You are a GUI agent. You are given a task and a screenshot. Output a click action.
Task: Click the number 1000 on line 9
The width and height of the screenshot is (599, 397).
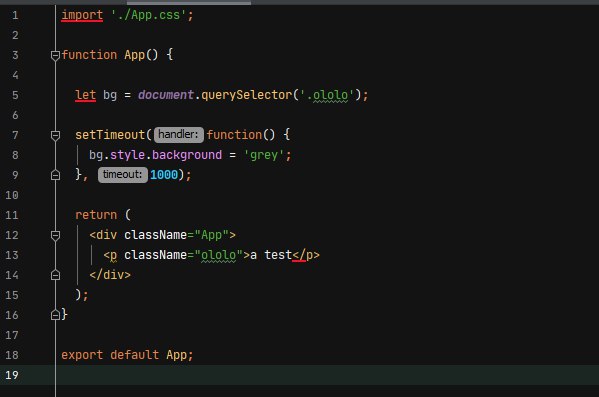coord(164,175)
